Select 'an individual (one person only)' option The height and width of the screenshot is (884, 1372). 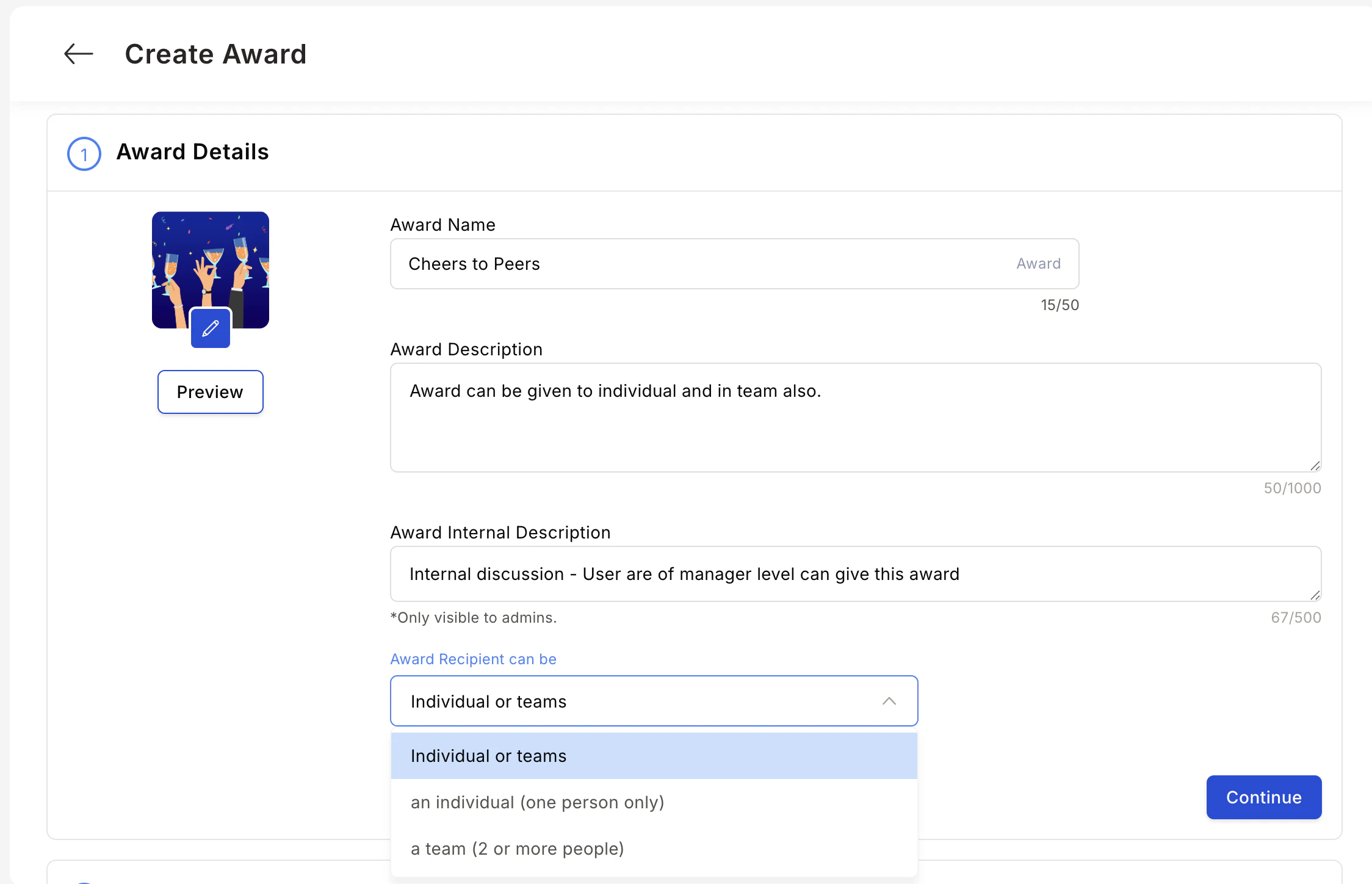654,802
